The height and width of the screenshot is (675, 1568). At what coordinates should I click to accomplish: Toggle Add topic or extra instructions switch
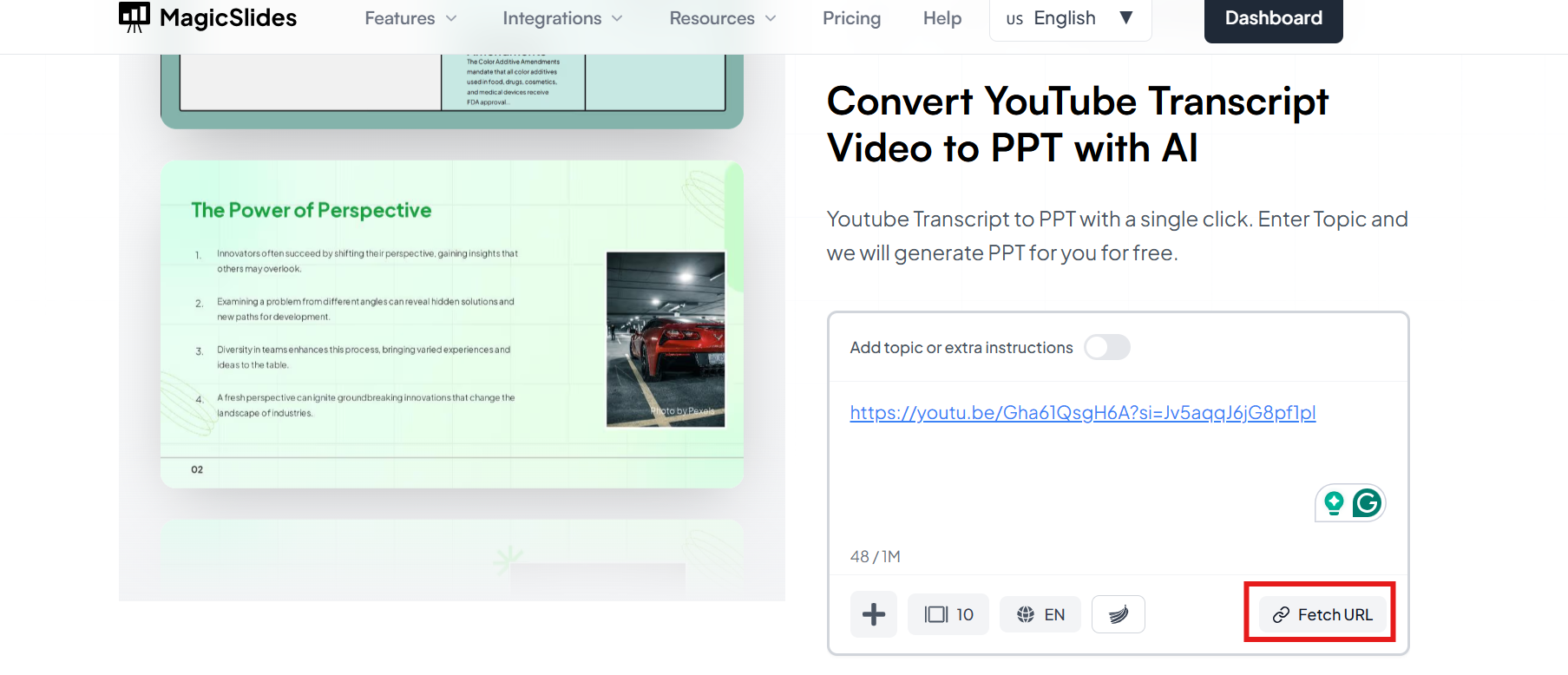coord(1107,347)
